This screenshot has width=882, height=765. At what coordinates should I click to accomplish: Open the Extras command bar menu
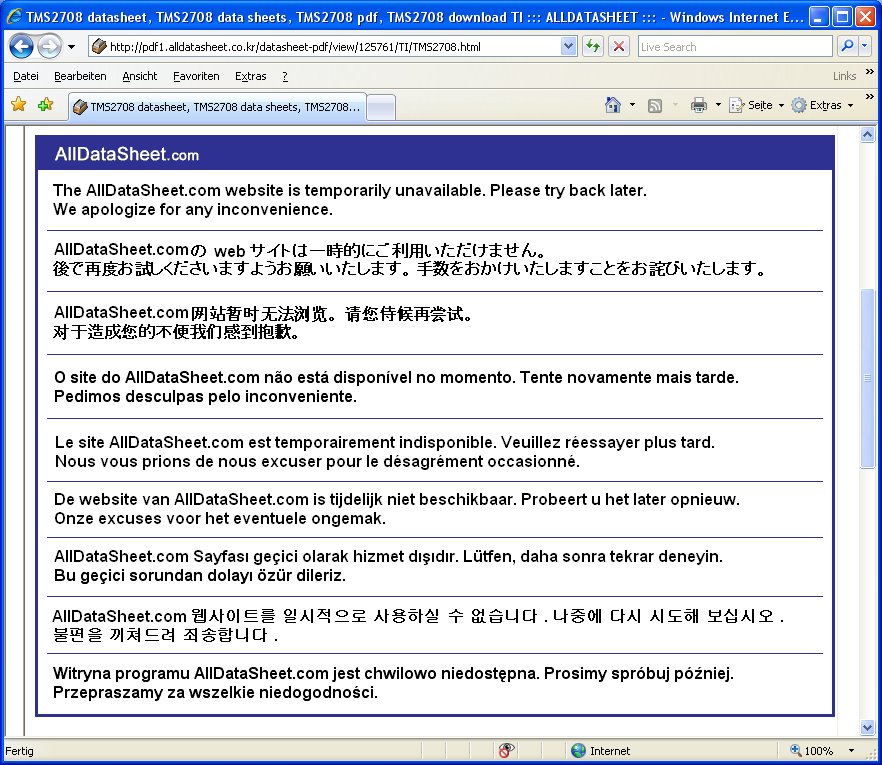point(822,105)
